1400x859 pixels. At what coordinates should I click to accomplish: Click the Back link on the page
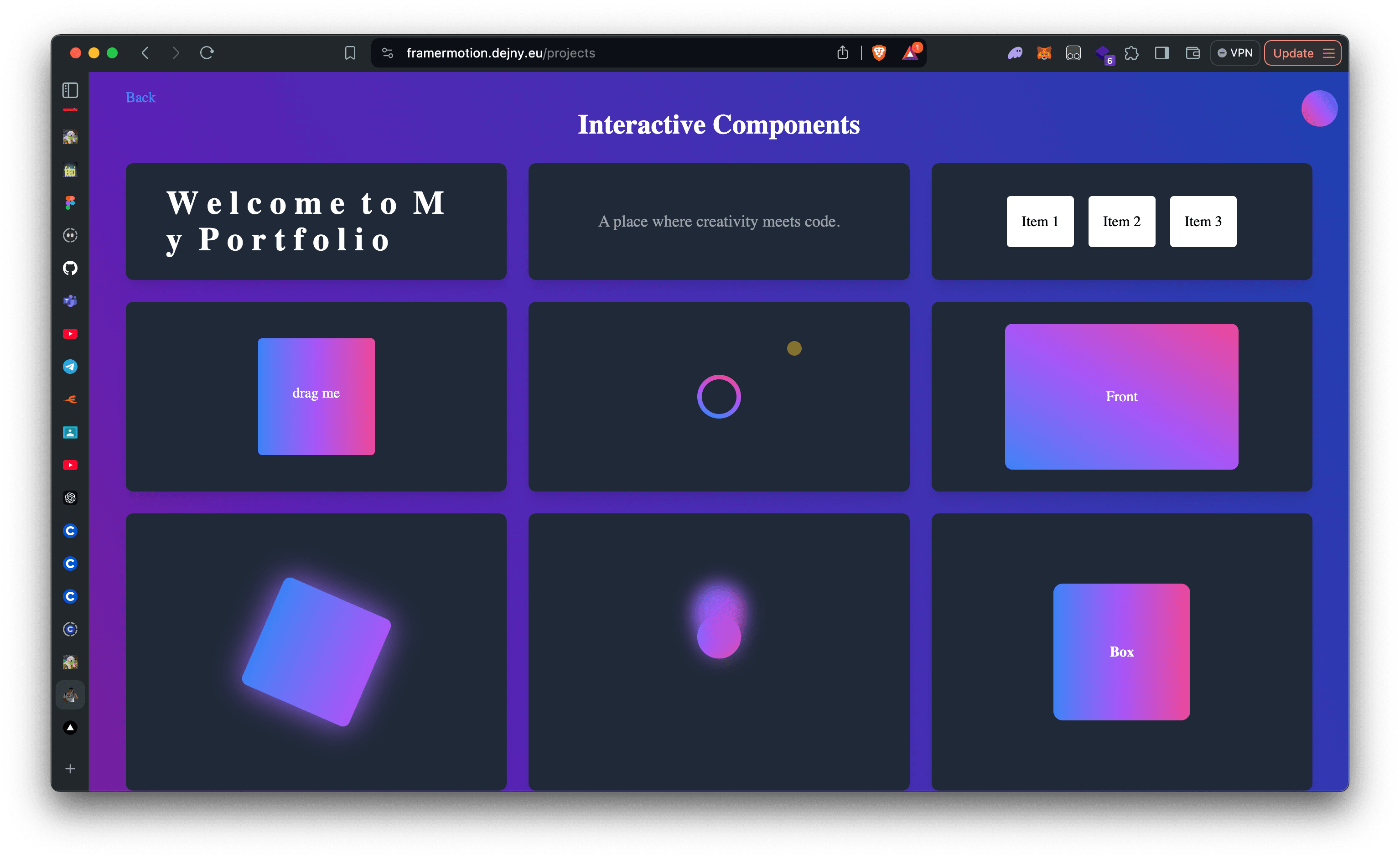coord(140,97)
